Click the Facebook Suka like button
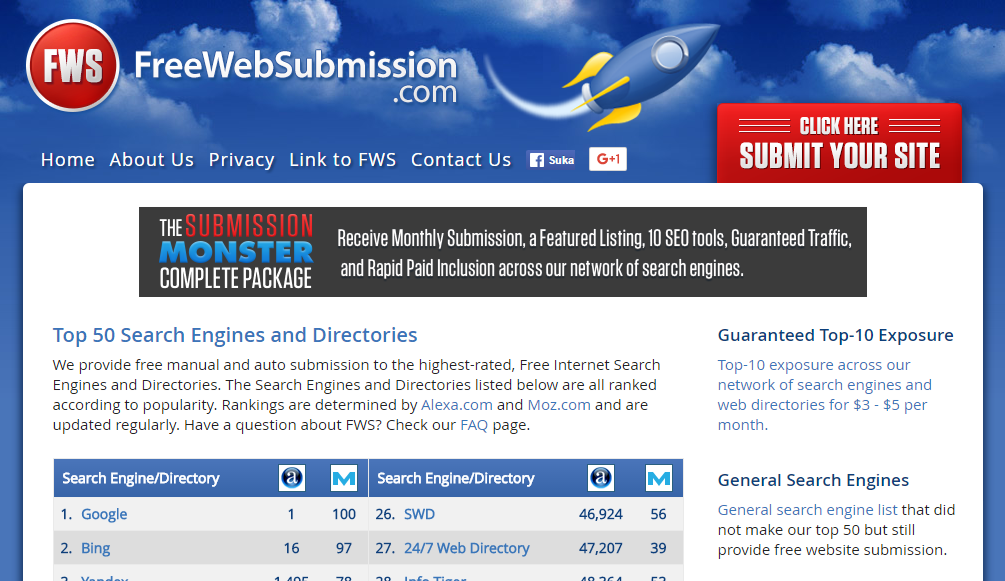 click(x=551, y=160)
